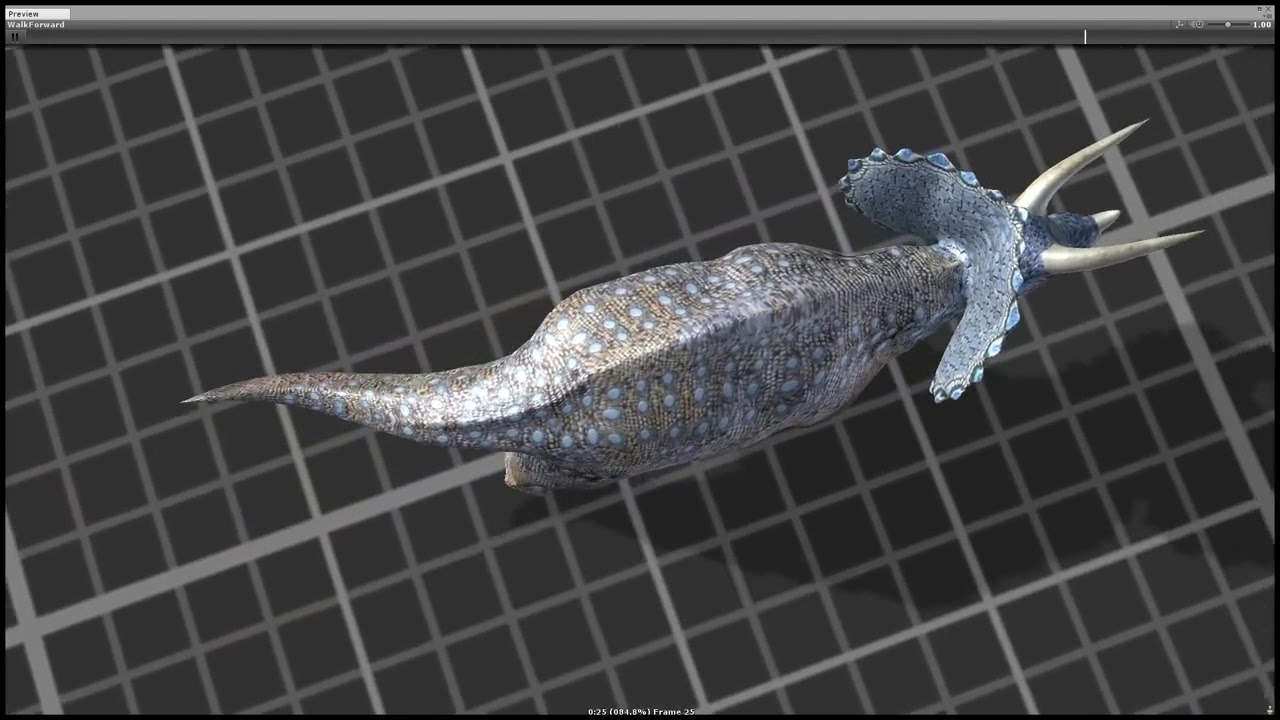Adjust the playback speed slider handle
Viewport: 1280px width, 720px height.
(x=1228, y=25)
